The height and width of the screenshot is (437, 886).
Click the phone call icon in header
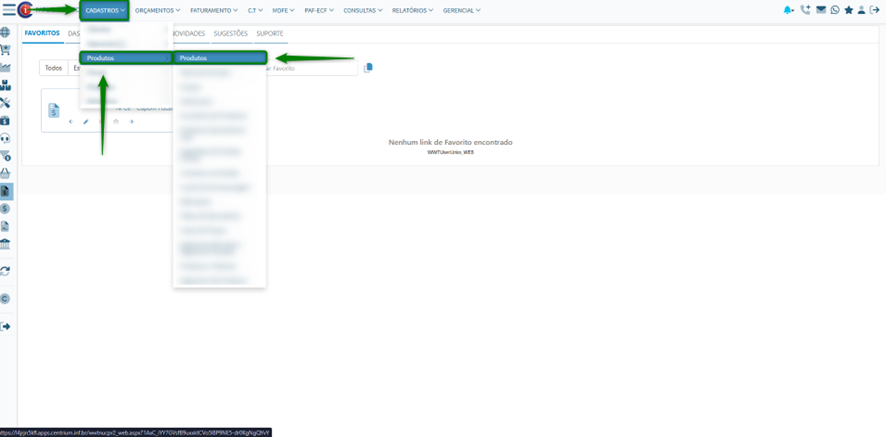pos(806,10)
